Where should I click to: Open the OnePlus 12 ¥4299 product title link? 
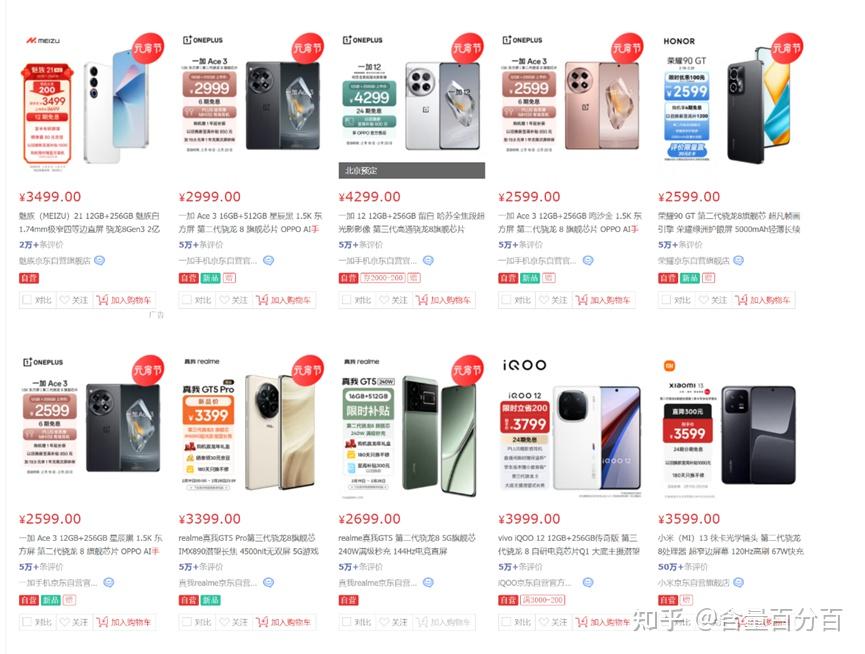tap(412, 222)
